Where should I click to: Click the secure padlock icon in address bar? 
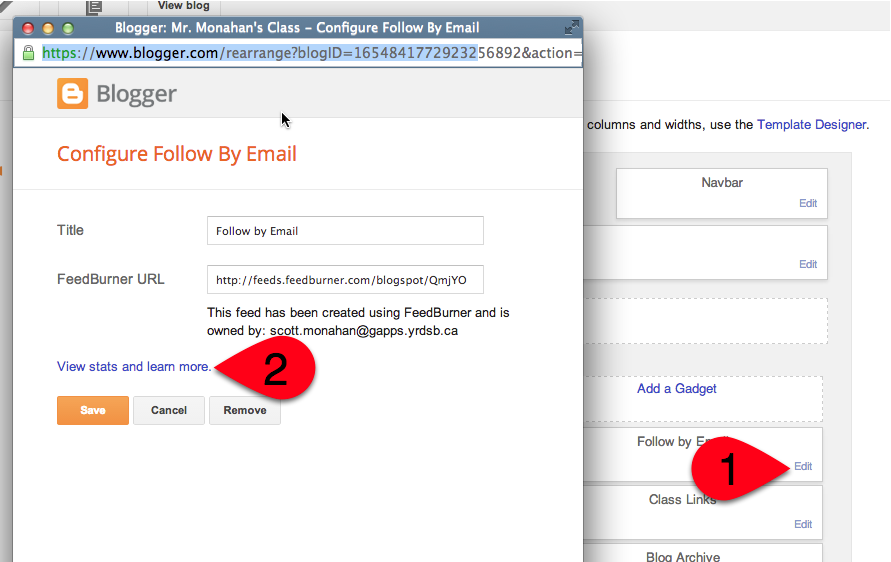click(x=28, y=53)
